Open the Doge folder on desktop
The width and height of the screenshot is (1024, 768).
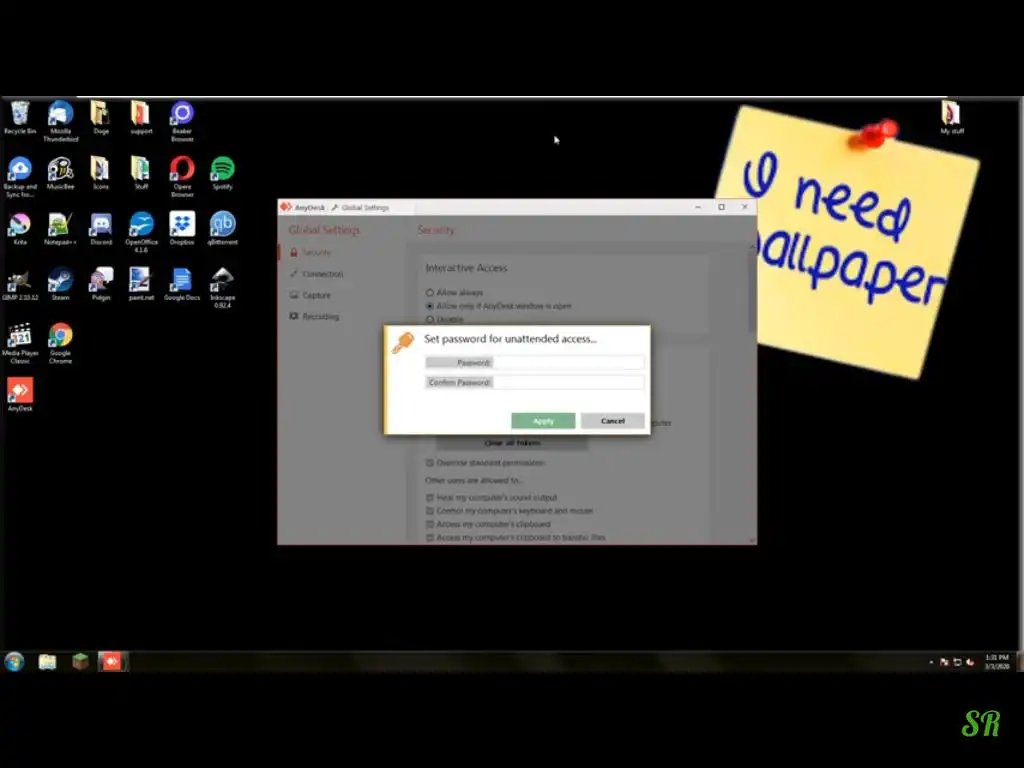[x=101, y=118]
